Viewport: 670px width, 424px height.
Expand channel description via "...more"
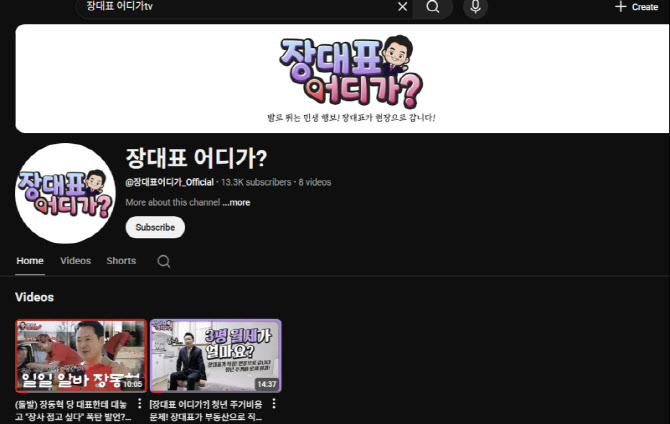coord(236,202)
